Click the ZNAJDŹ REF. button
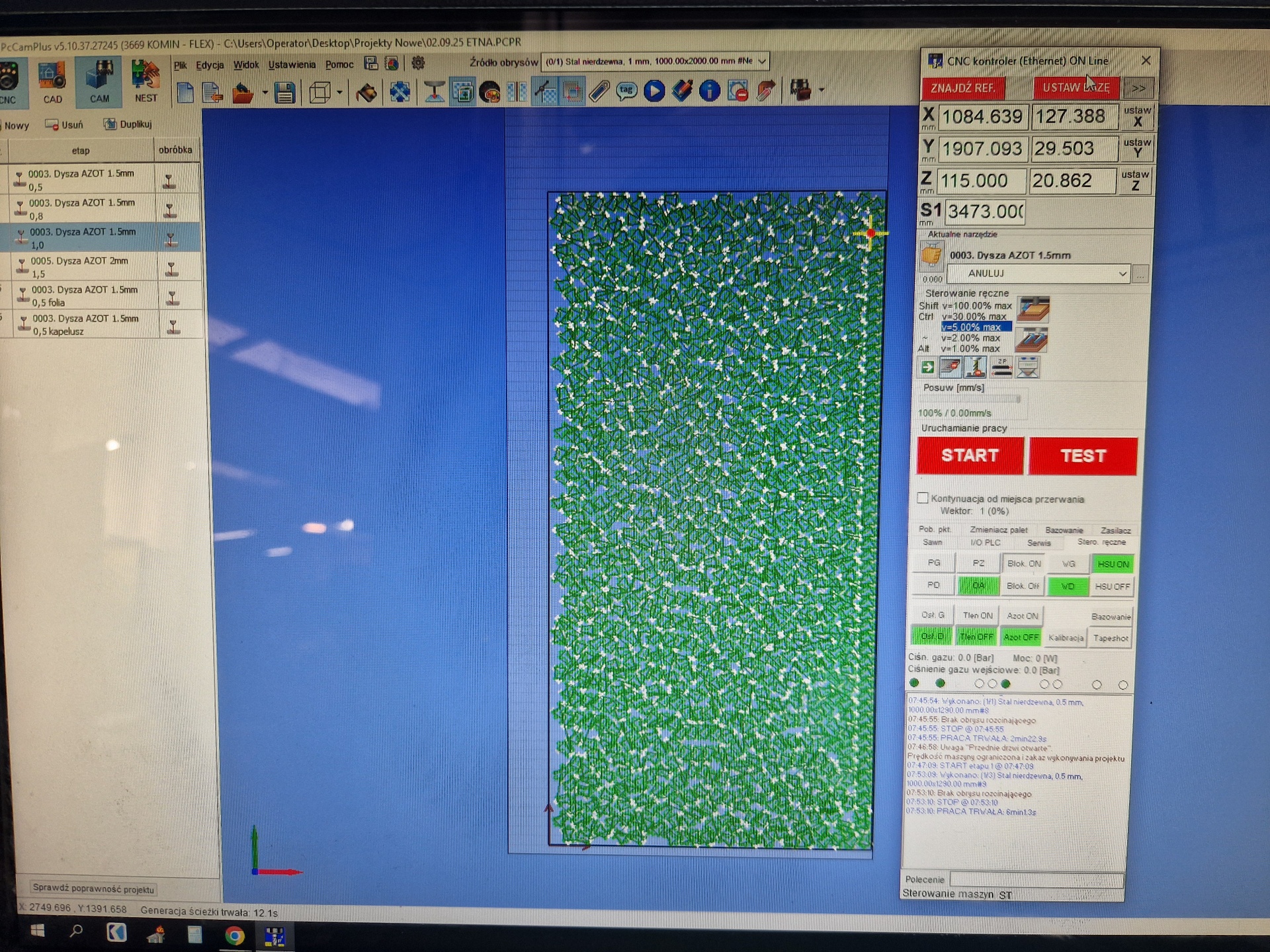 tap(962, 88)
